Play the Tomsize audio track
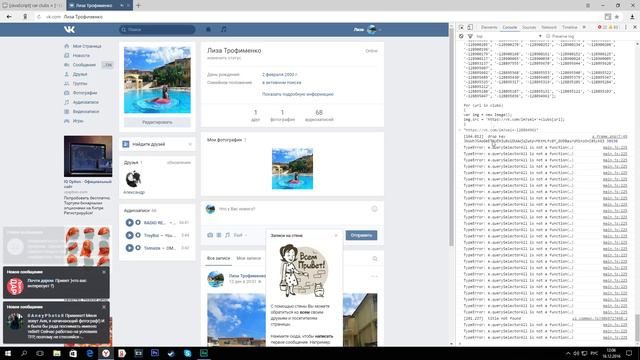The image size is (640, 360). point(129,248)
